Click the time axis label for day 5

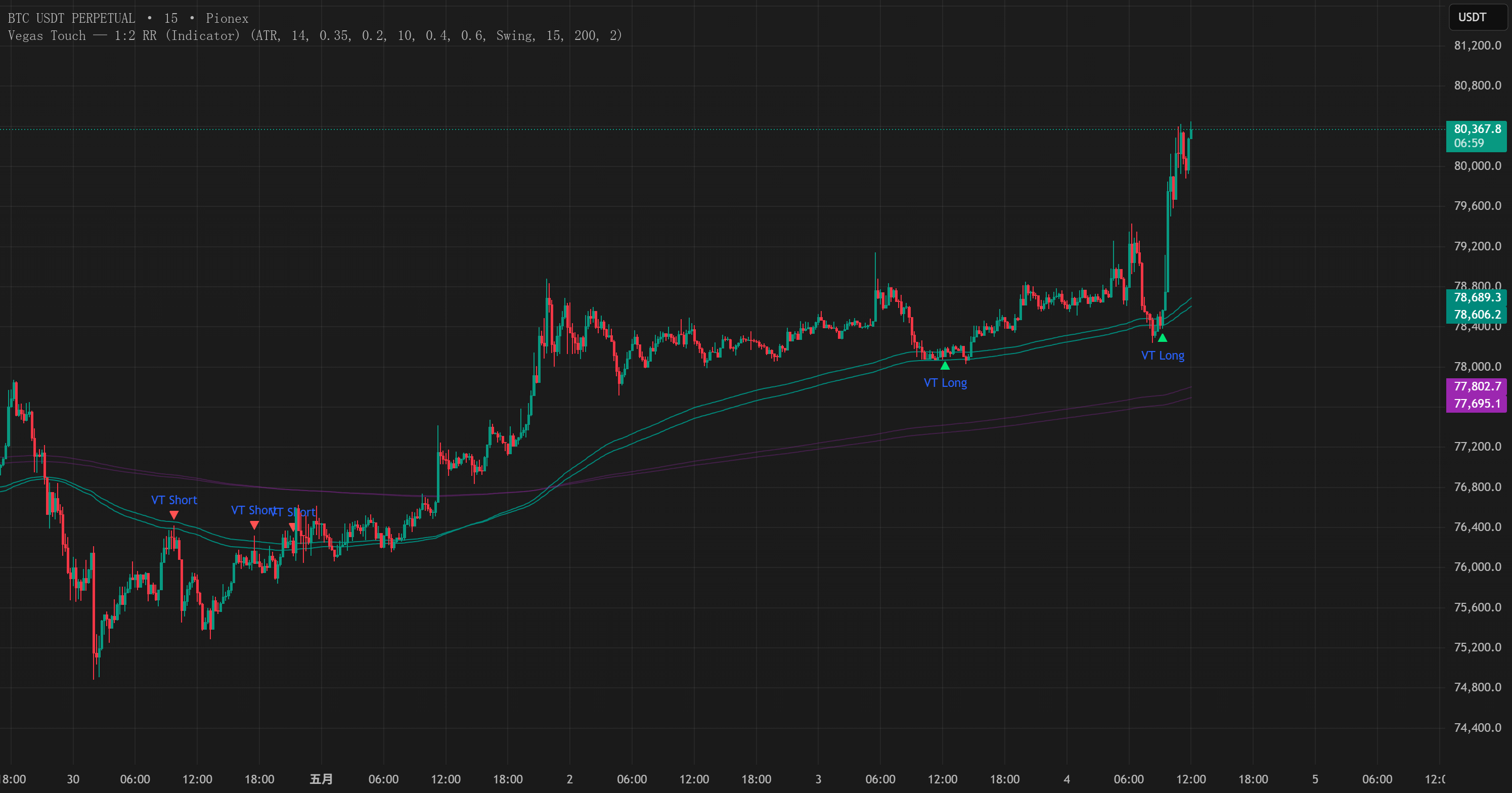[x=1315, y=779]
